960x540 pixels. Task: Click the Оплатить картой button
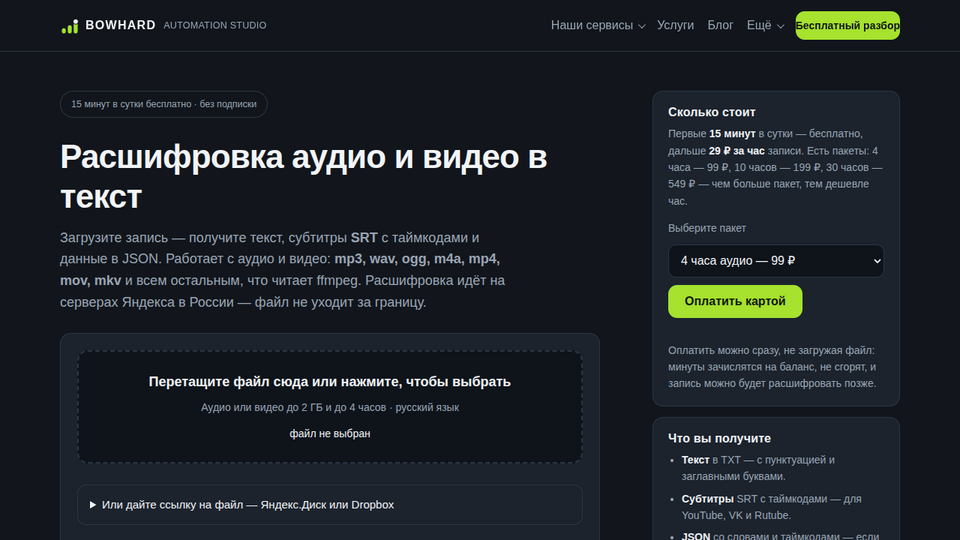735,301
